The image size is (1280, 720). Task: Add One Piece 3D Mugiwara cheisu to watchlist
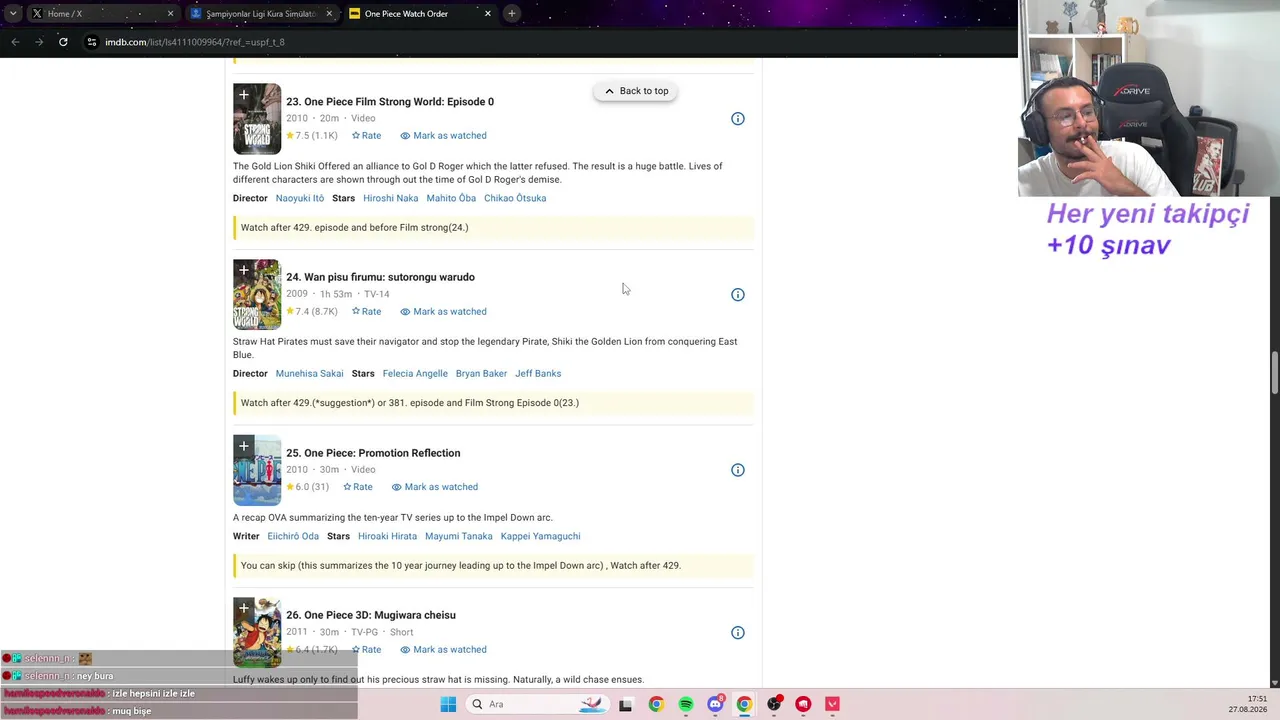coord(243,608)
